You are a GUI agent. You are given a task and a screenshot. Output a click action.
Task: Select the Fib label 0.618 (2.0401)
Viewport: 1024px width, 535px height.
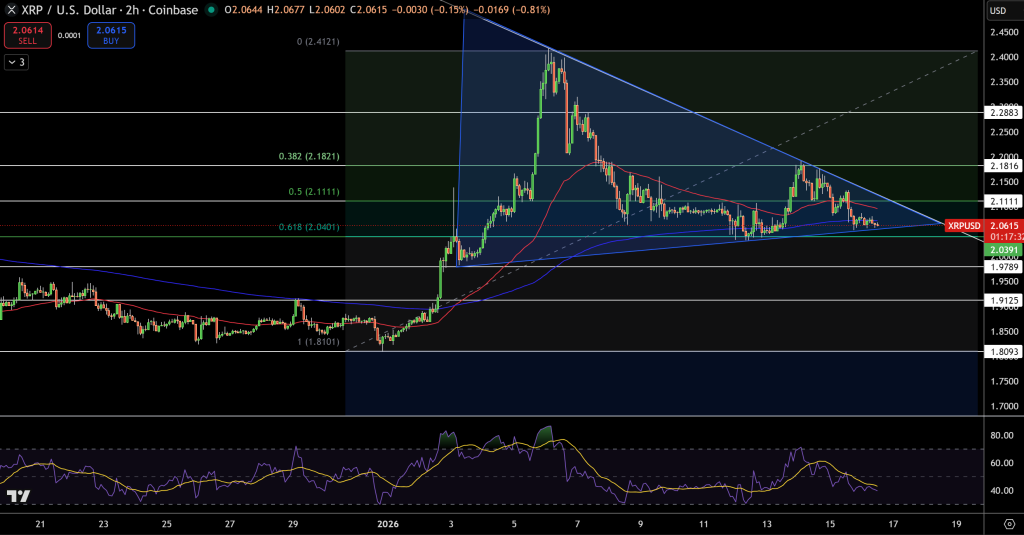(309, 227)
